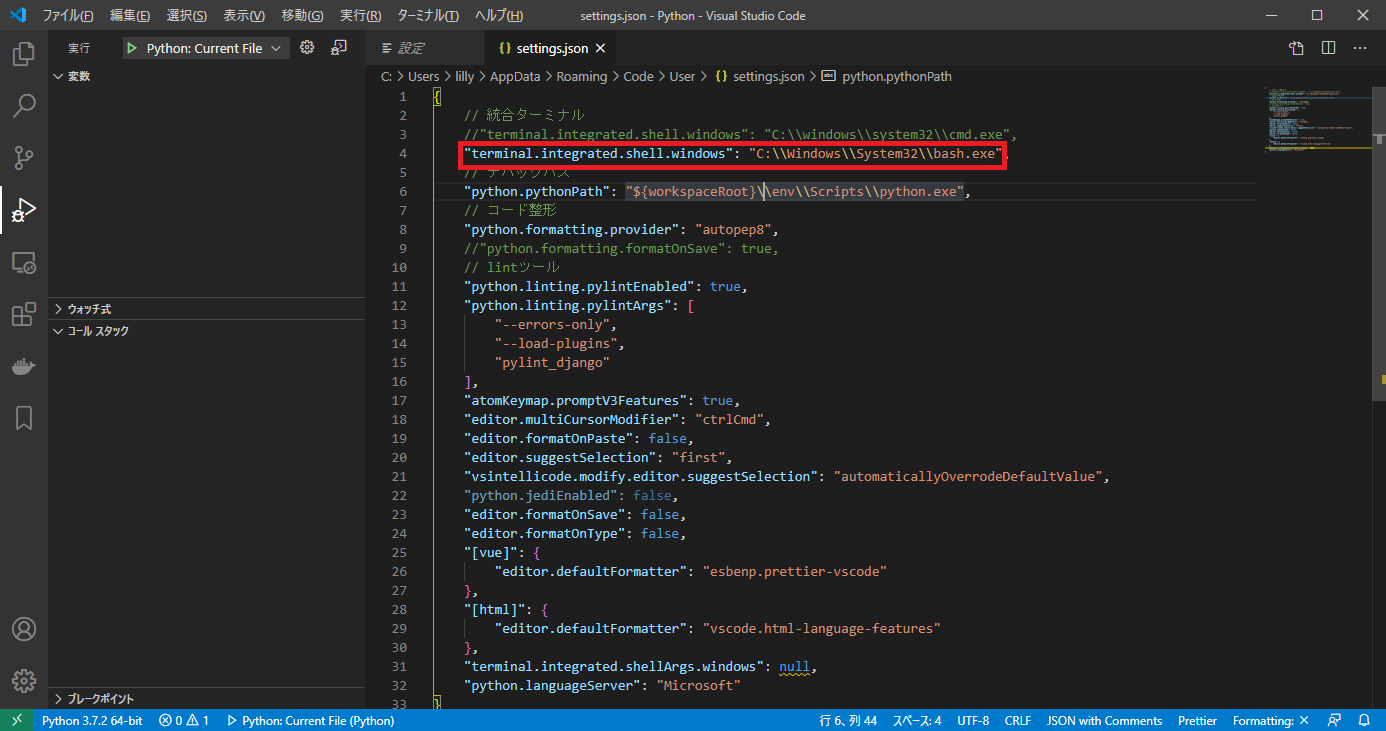Image resolution: width=1386 pixels, height=731 pixels.
Task: Click line number 16 in the gutter
Action: [x=399, y=381]
